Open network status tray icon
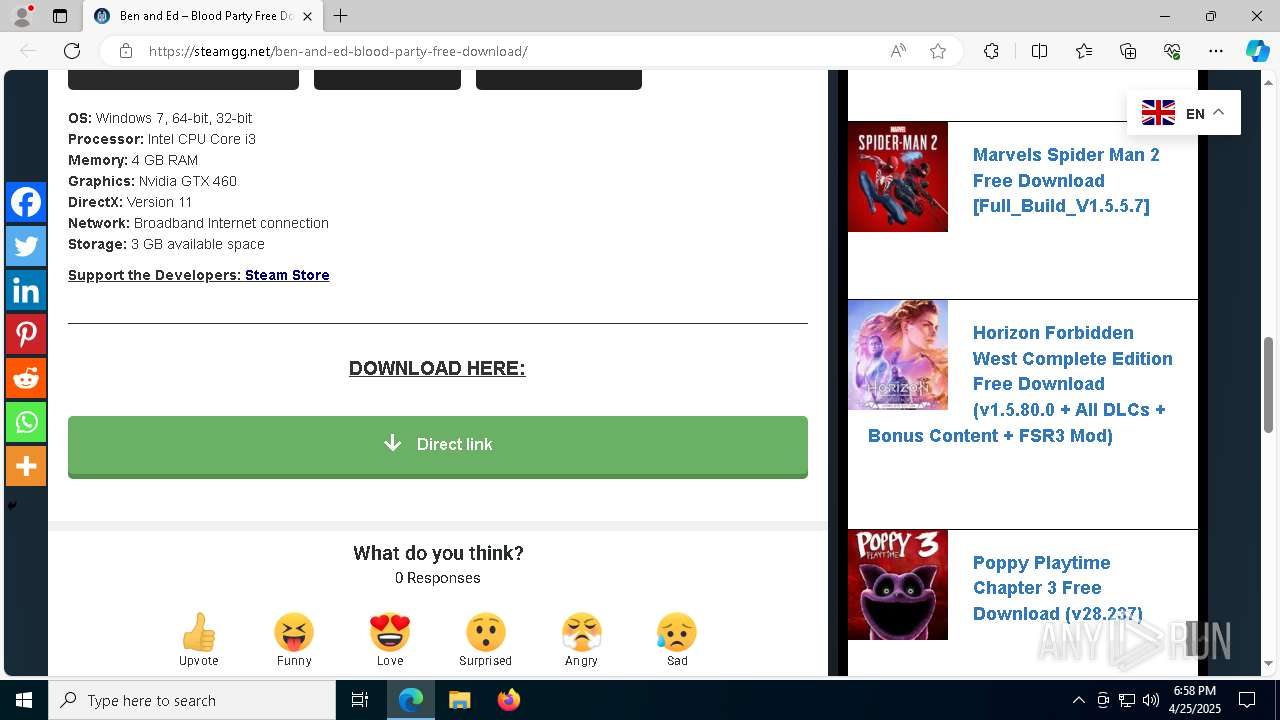 pyautogui.click(x=1127, y=700)
